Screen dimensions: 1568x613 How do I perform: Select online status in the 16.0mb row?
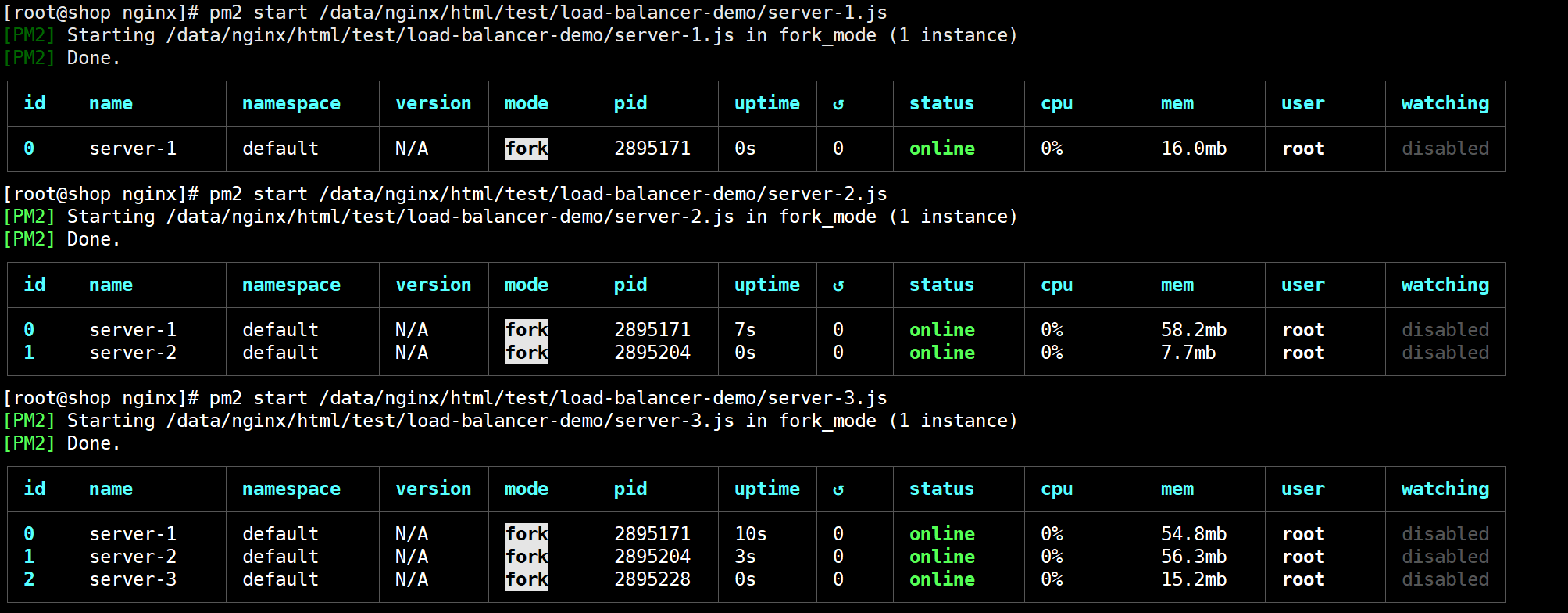coord(942,149)
